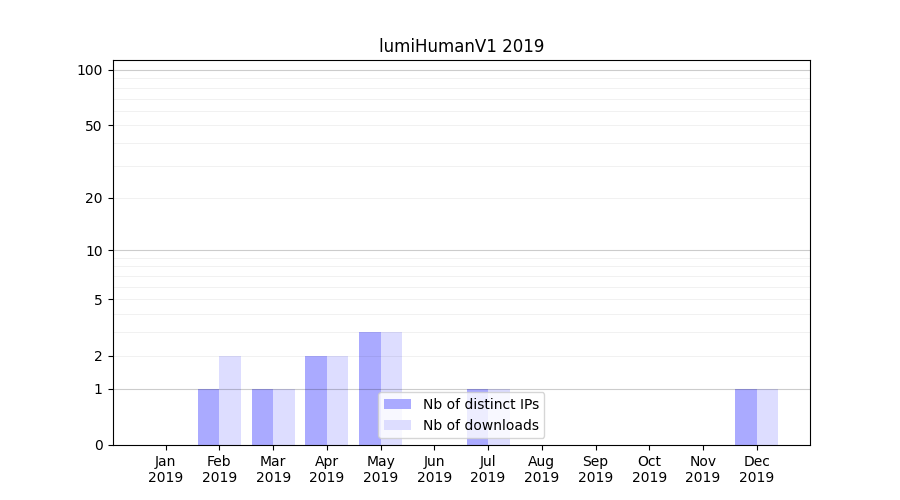Select the Apr 2019 downloads bar
This screenshot has width=900, height=500.
[338, 401]
